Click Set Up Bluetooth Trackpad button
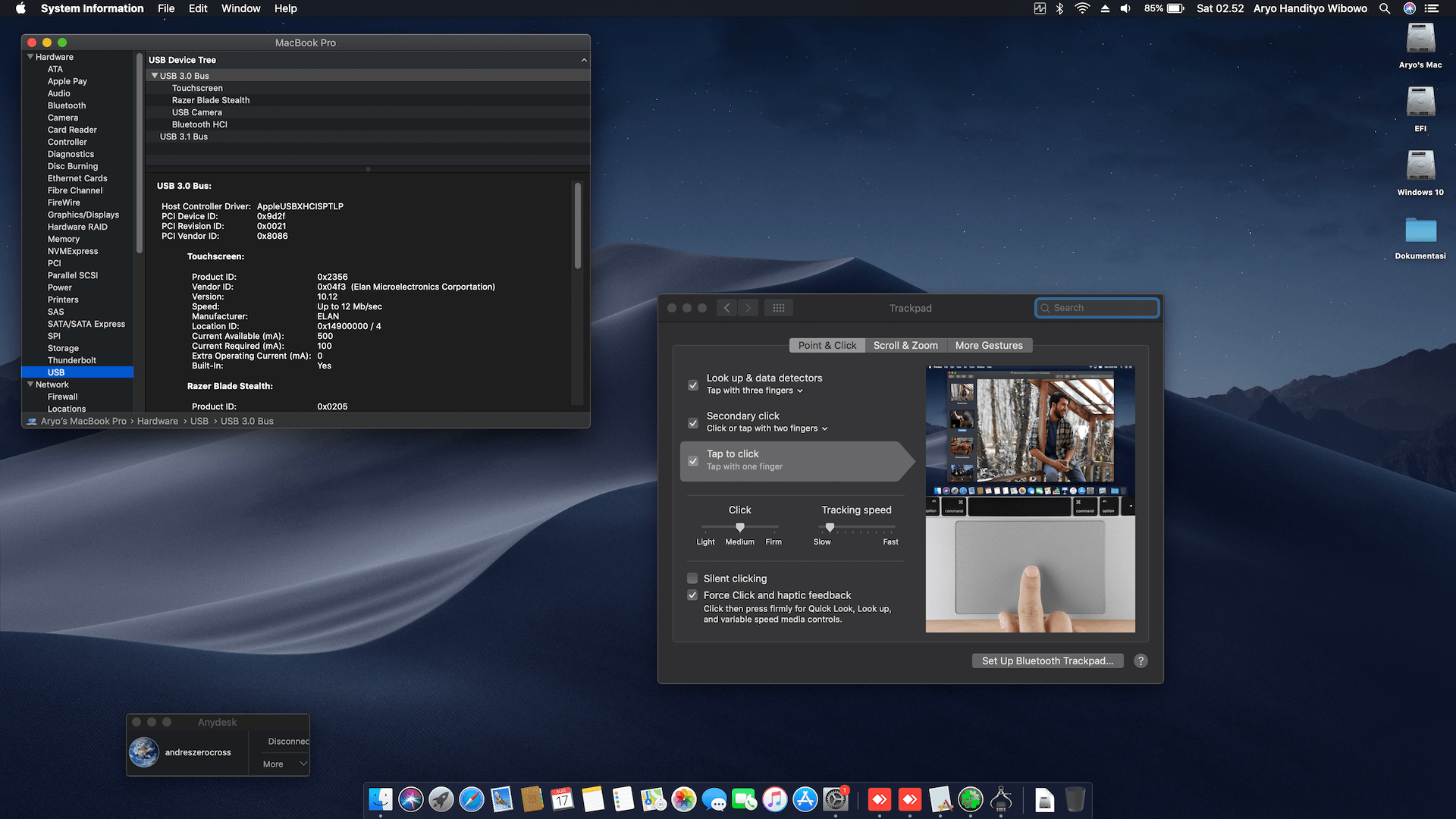Screen dimensions: 1456x819 (1047, 661)
